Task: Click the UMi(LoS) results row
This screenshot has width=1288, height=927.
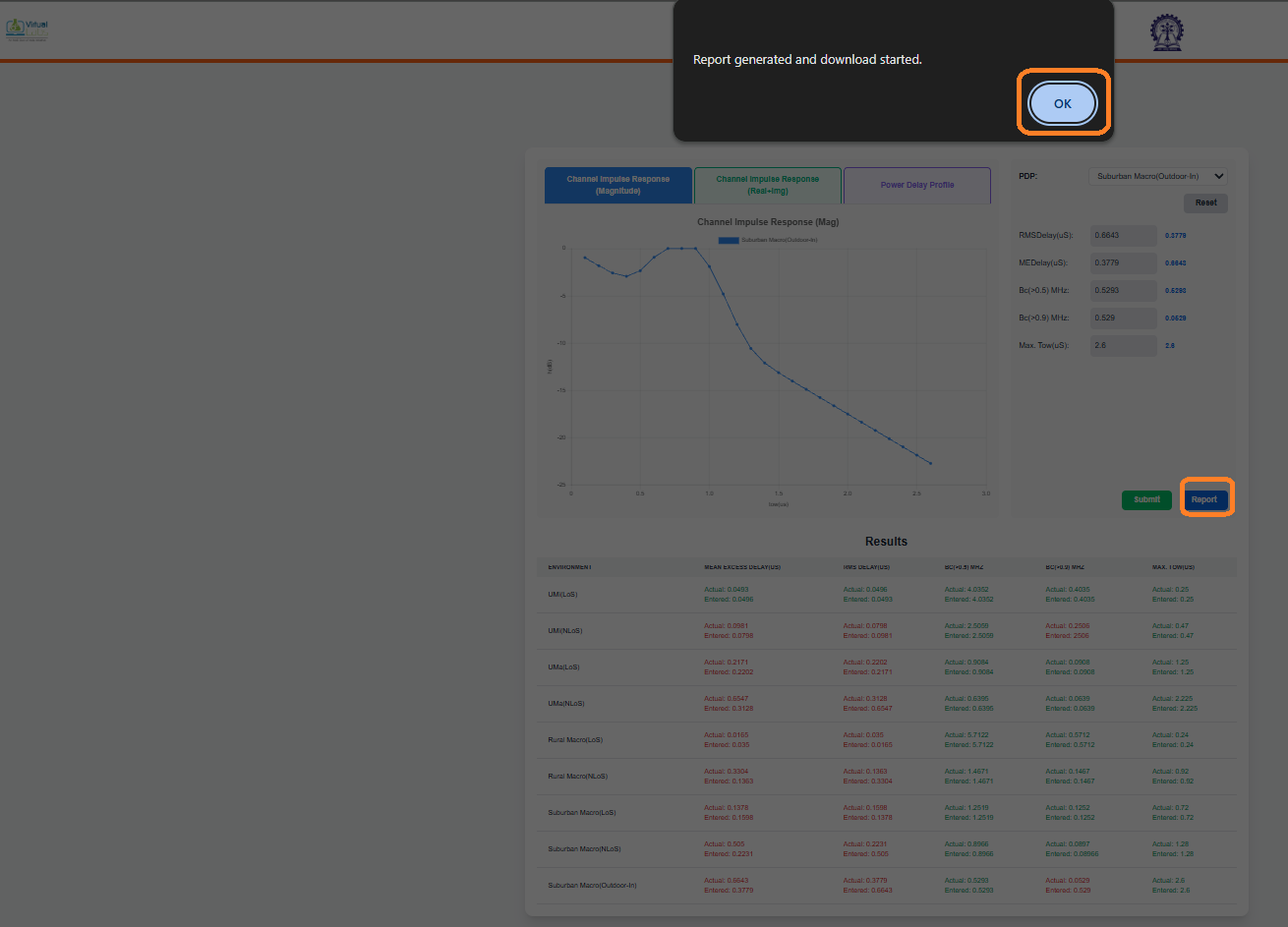Action: [x=563, y=595]
